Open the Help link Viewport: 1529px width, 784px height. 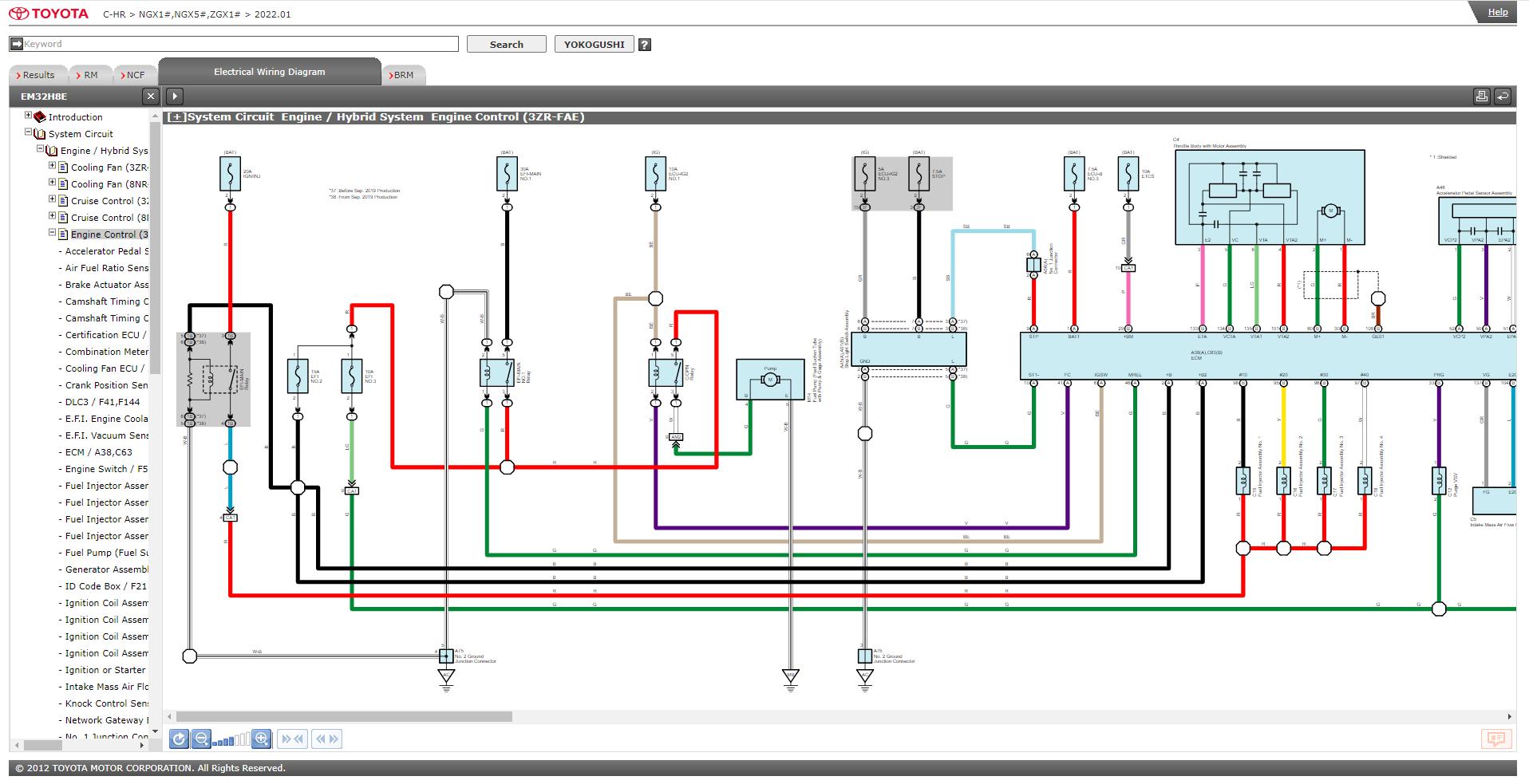click(1497, 12)
